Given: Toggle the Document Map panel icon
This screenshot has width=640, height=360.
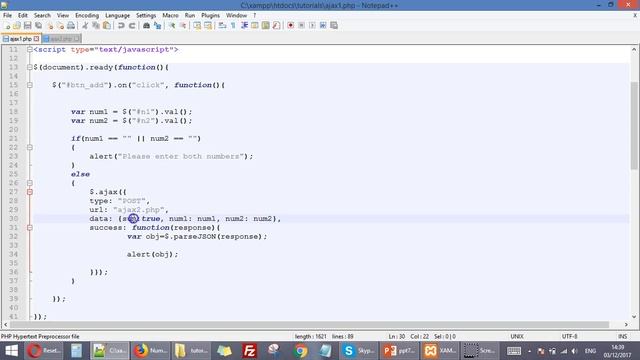Looking at the screenshot, I should [266, 26].
